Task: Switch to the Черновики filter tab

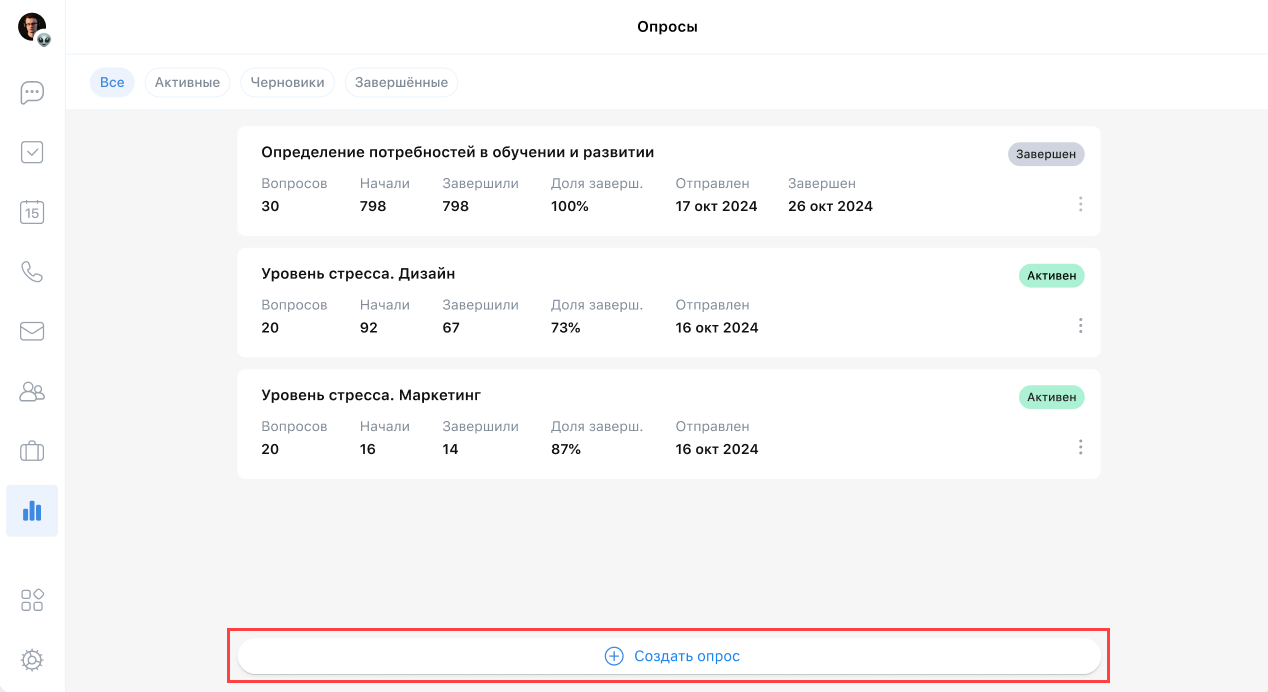Action: 287,82
